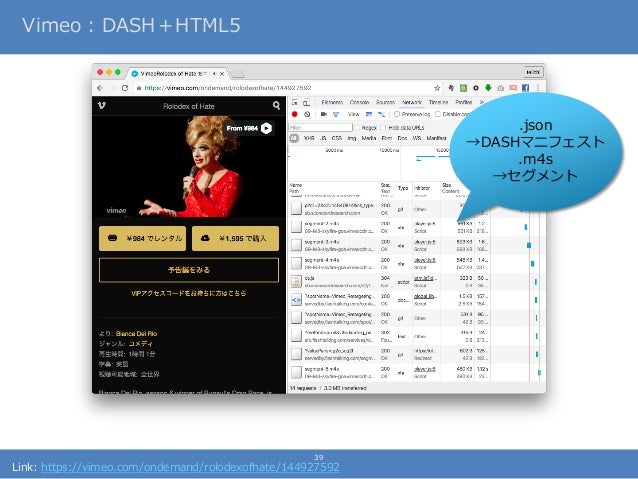Open the Profiles tab in DevTools
The image size is (638, 479).
pyautogui.click(x=463, y=103)
